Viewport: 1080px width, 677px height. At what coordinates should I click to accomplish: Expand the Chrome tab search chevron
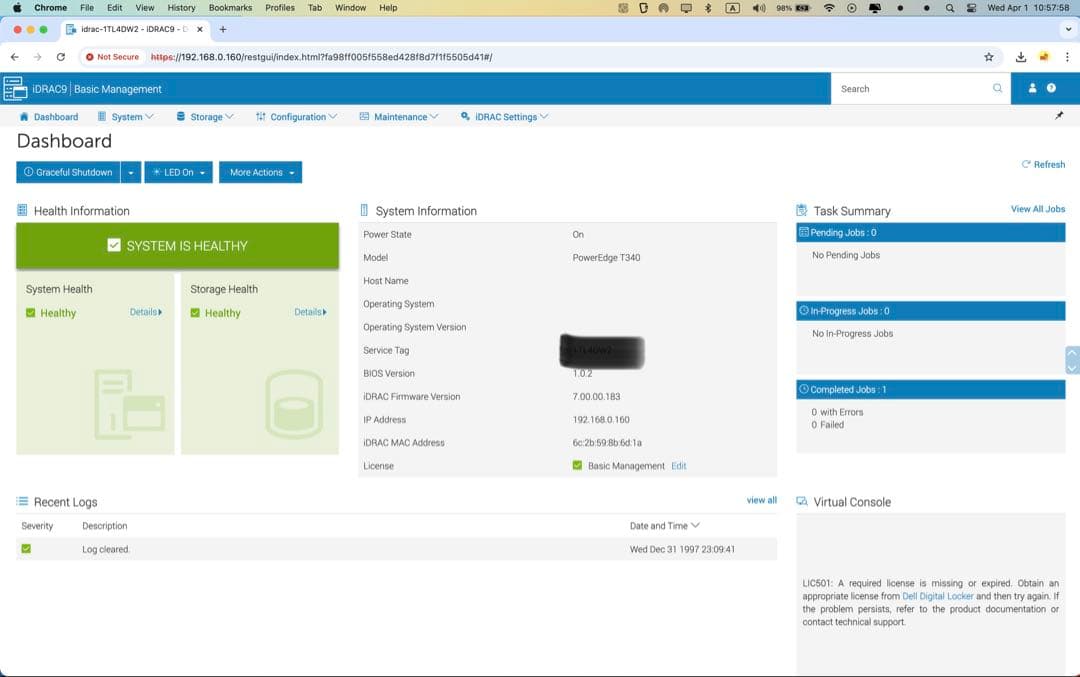pos(1068,30)
